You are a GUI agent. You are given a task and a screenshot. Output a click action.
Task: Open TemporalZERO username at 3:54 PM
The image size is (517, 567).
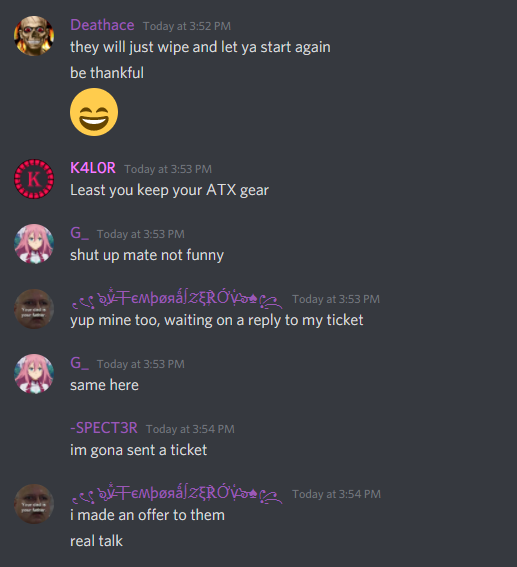[x=177, y=494]
